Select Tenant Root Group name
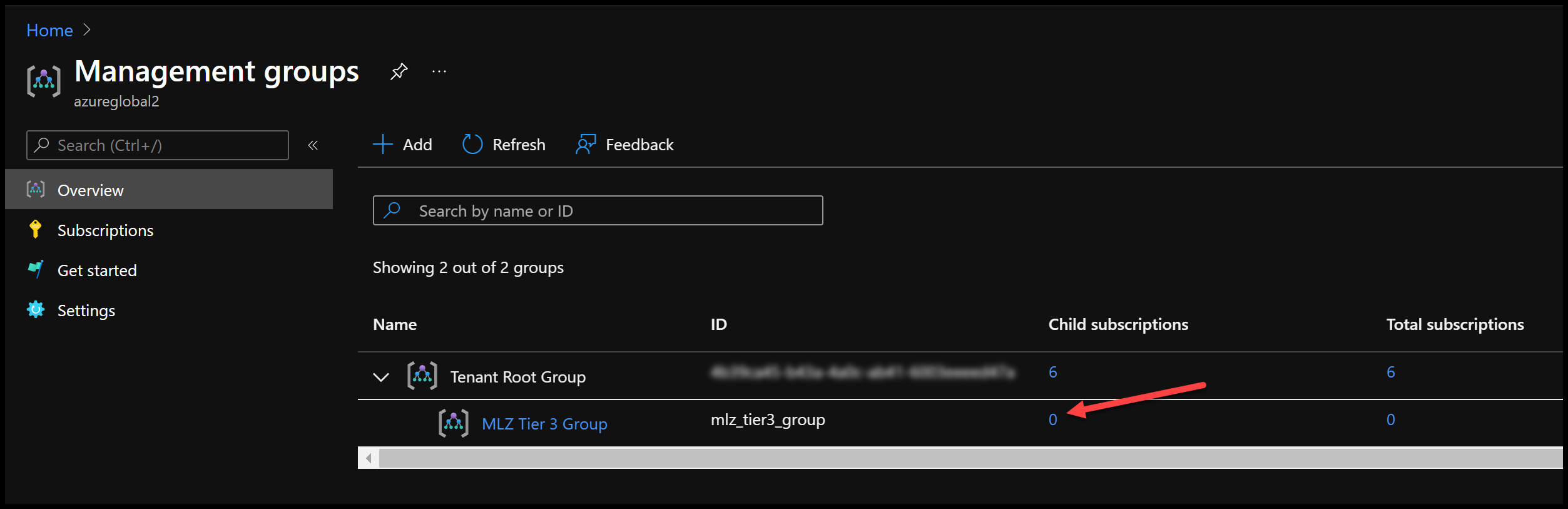 [518, 377]
